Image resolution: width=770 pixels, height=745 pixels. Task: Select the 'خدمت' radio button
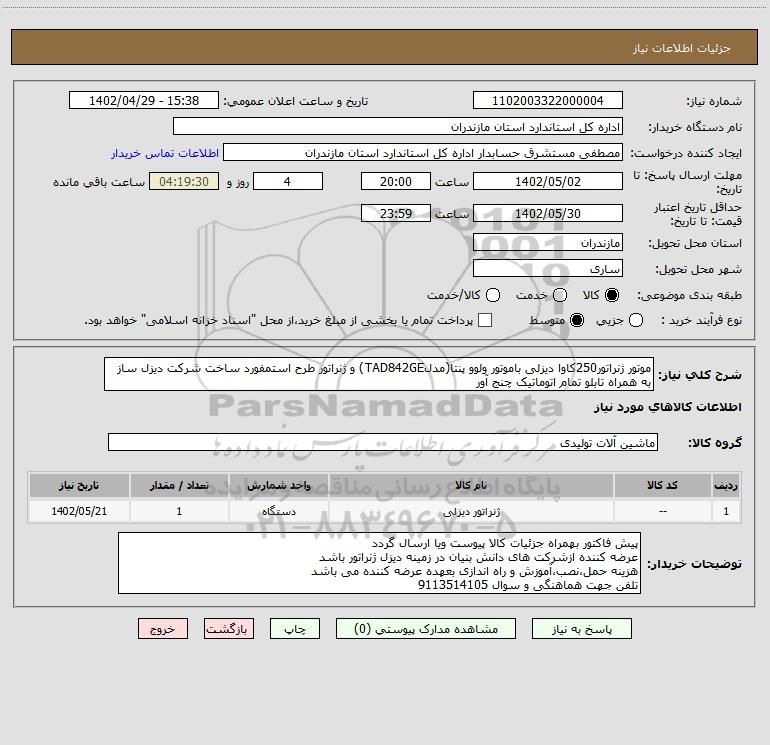[560, 295]
